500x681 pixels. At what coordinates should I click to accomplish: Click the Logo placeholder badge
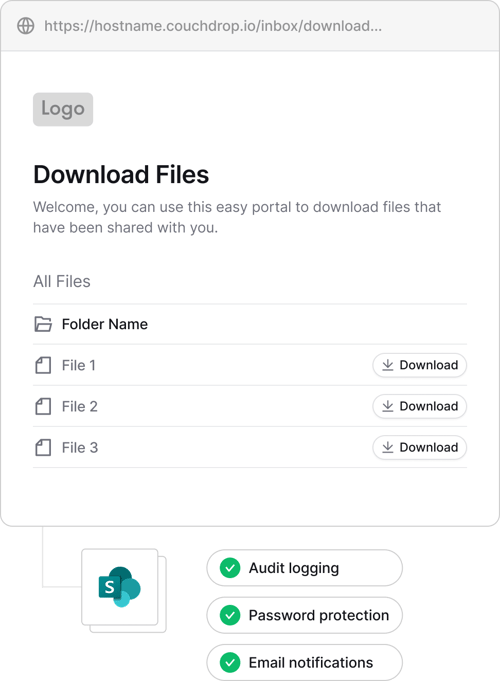[63, 109]
